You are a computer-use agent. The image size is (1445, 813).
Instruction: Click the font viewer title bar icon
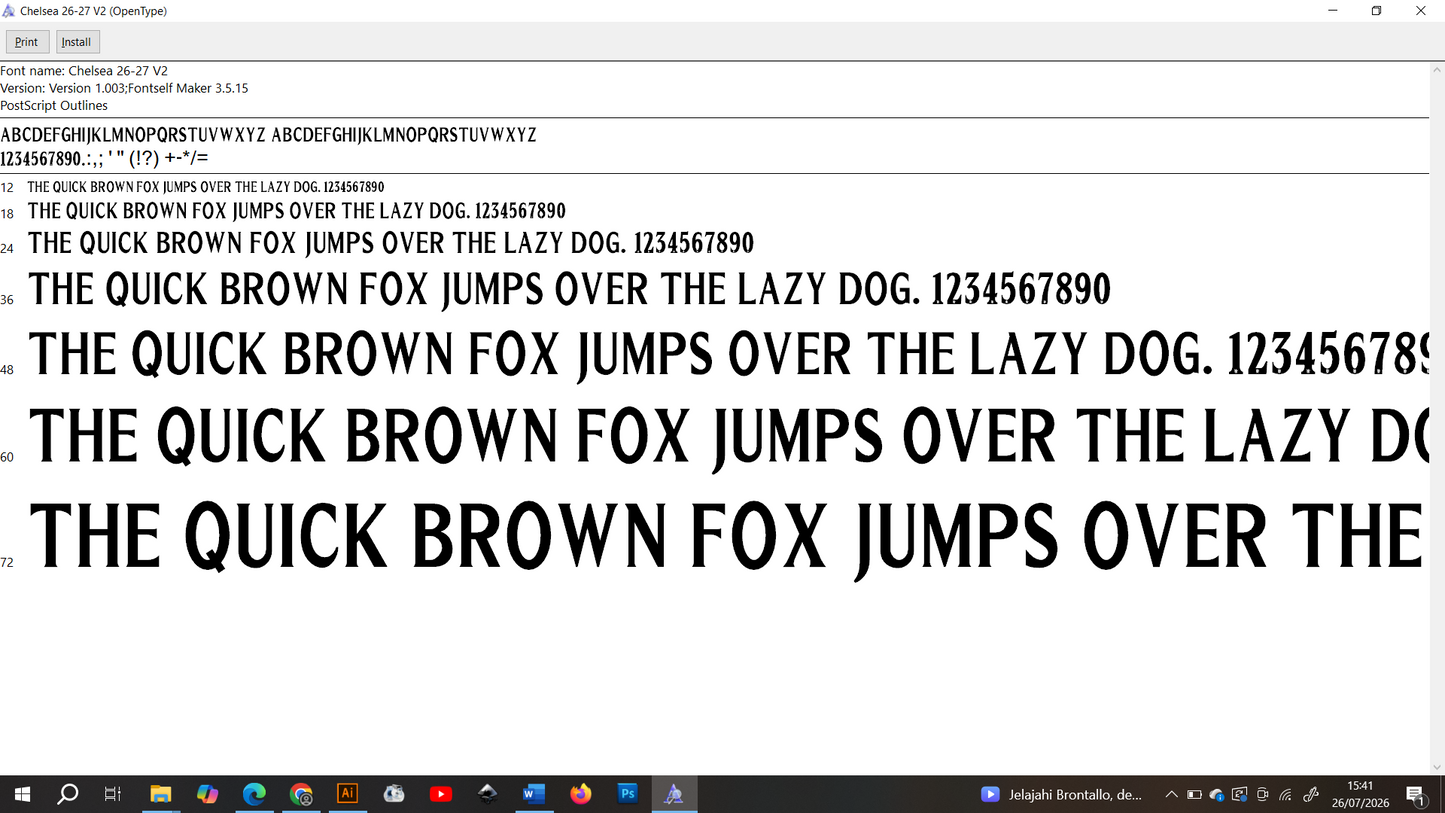9,11
